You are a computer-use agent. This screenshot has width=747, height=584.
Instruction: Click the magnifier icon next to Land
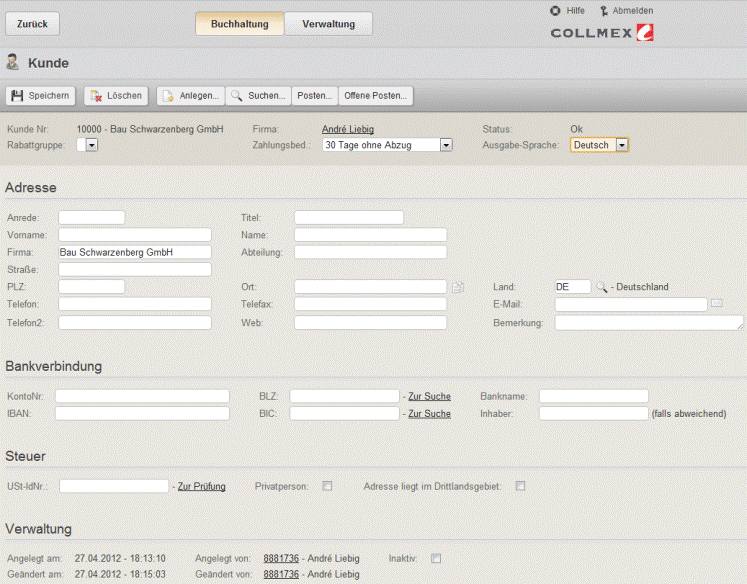[602, 287]
